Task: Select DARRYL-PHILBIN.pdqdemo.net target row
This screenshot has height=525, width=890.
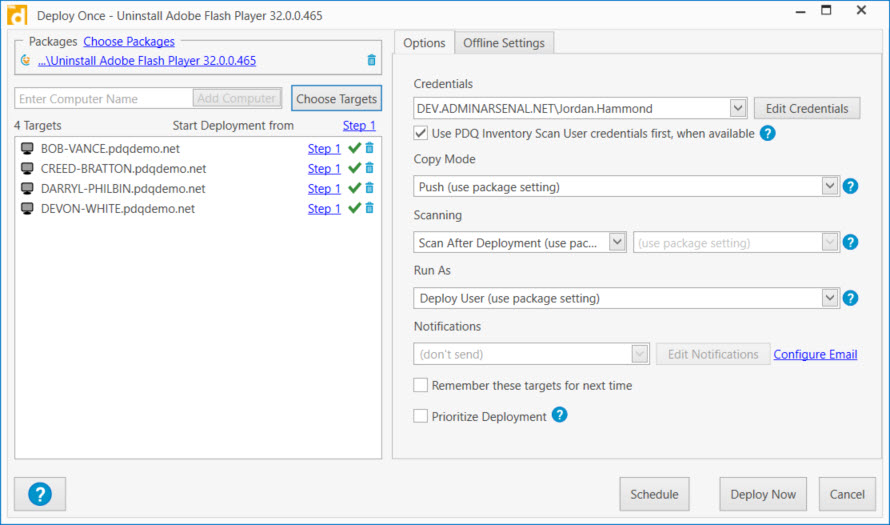Action: coord(198,188)
